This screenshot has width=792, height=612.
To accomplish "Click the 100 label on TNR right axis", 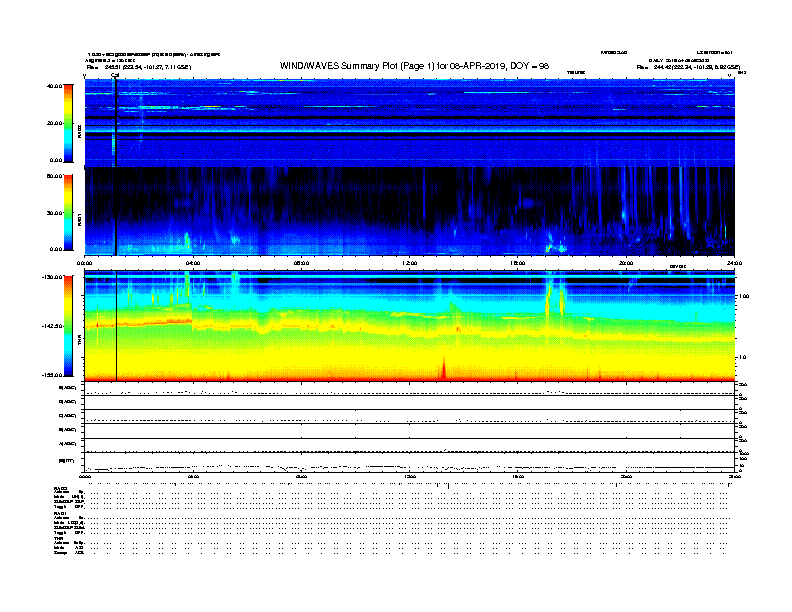I will click(x=744, y=296).
